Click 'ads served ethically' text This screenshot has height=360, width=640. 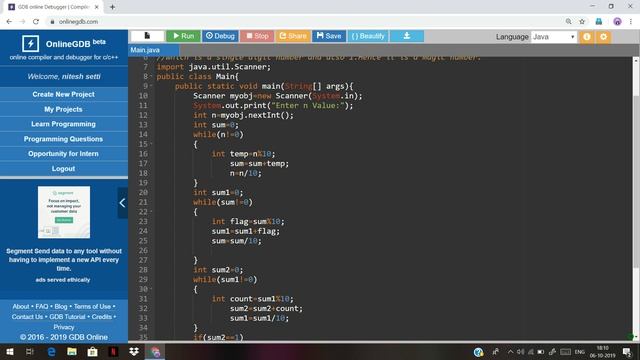tap(63, 280)
